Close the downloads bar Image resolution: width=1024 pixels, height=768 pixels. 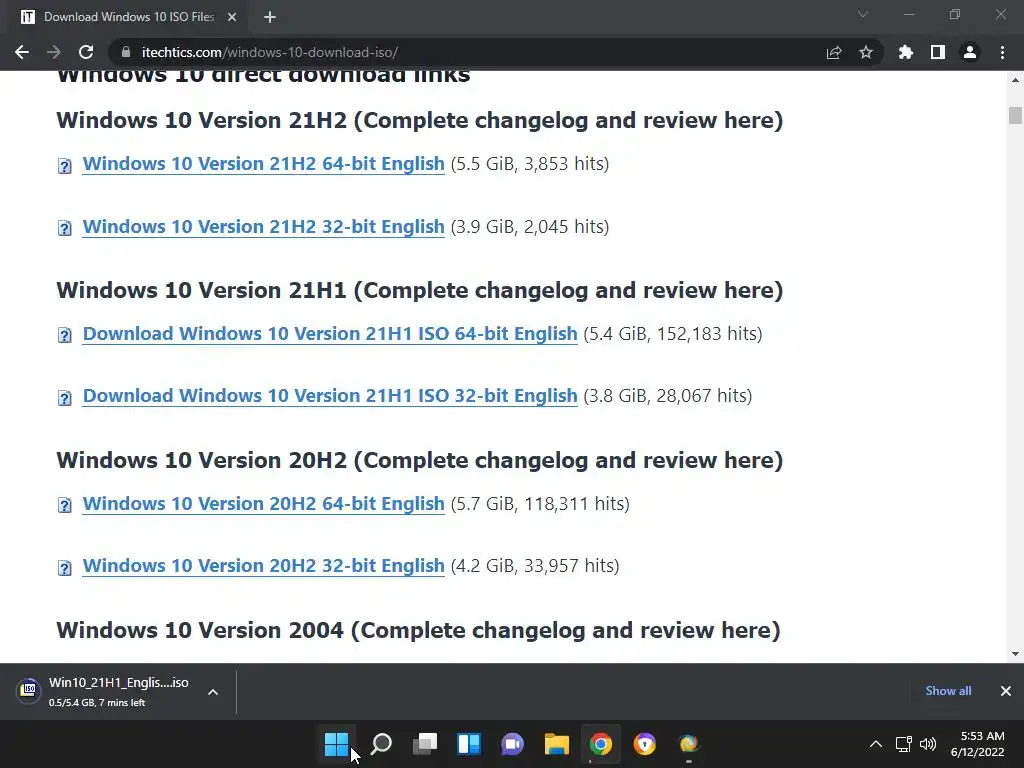[1006, 691]
